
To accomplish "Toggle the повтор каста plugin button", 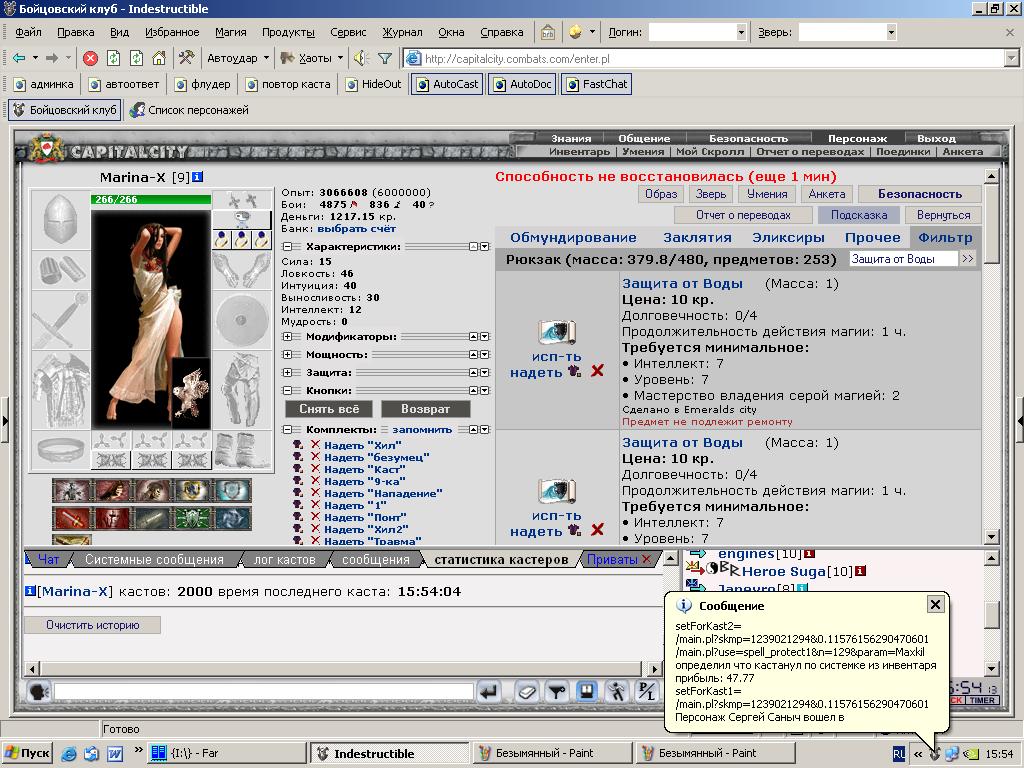I will (287, 84).
